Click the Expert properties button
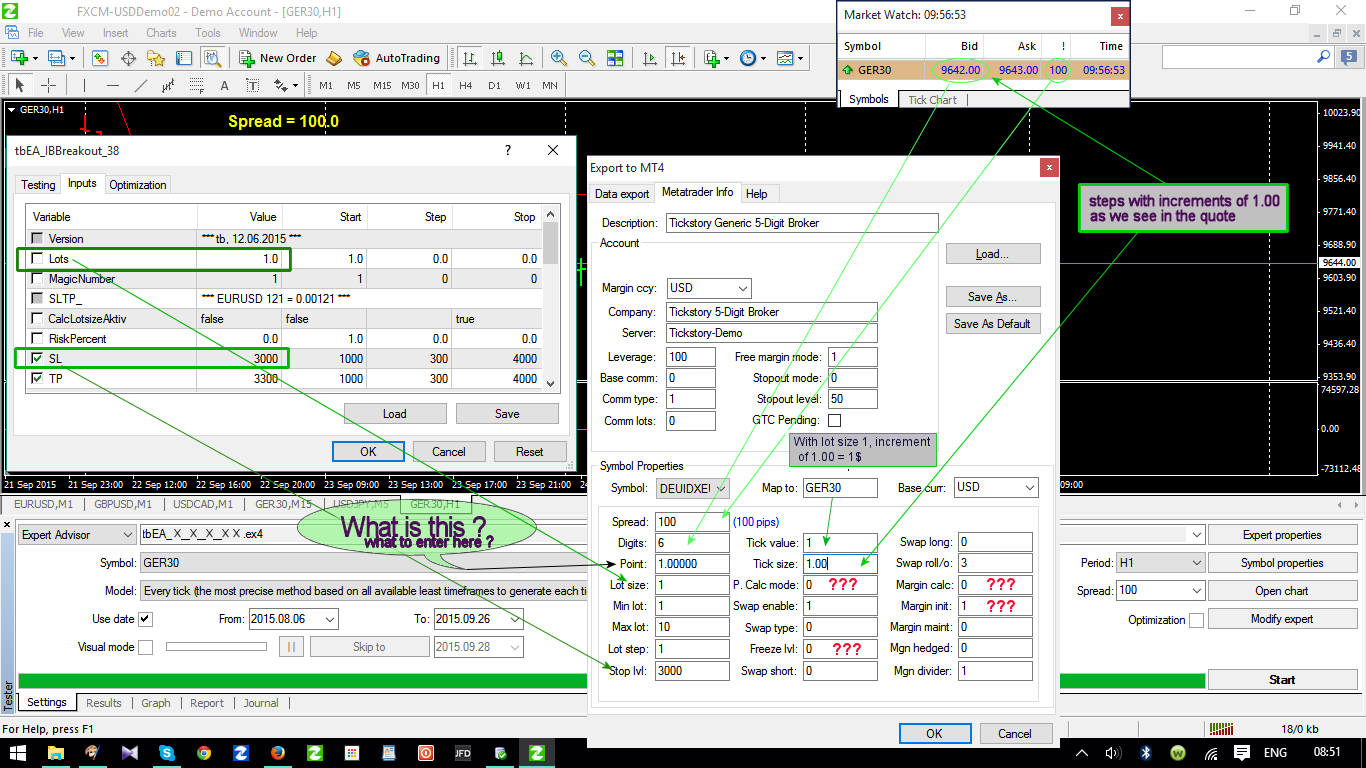 tap(1282, 535)
